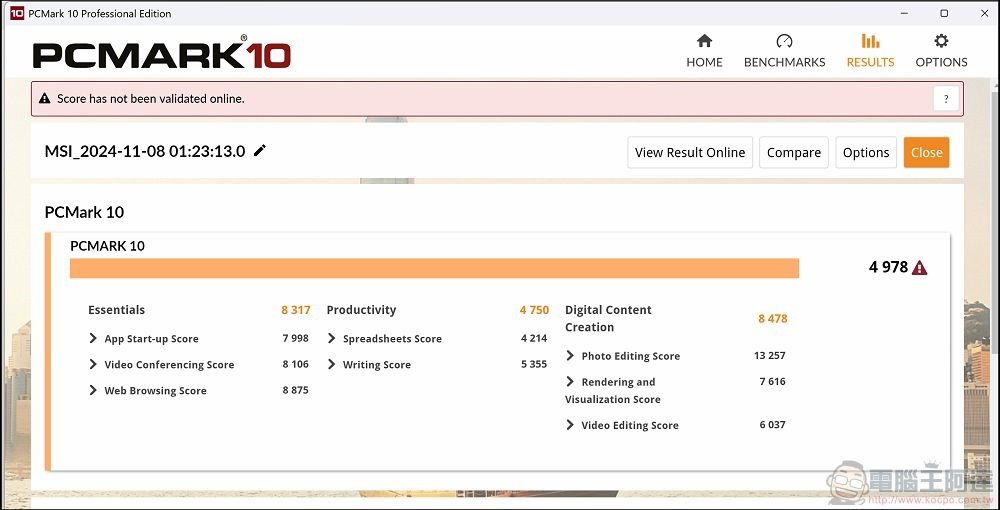Click the Productivity score 4 750

pos(534,310)
